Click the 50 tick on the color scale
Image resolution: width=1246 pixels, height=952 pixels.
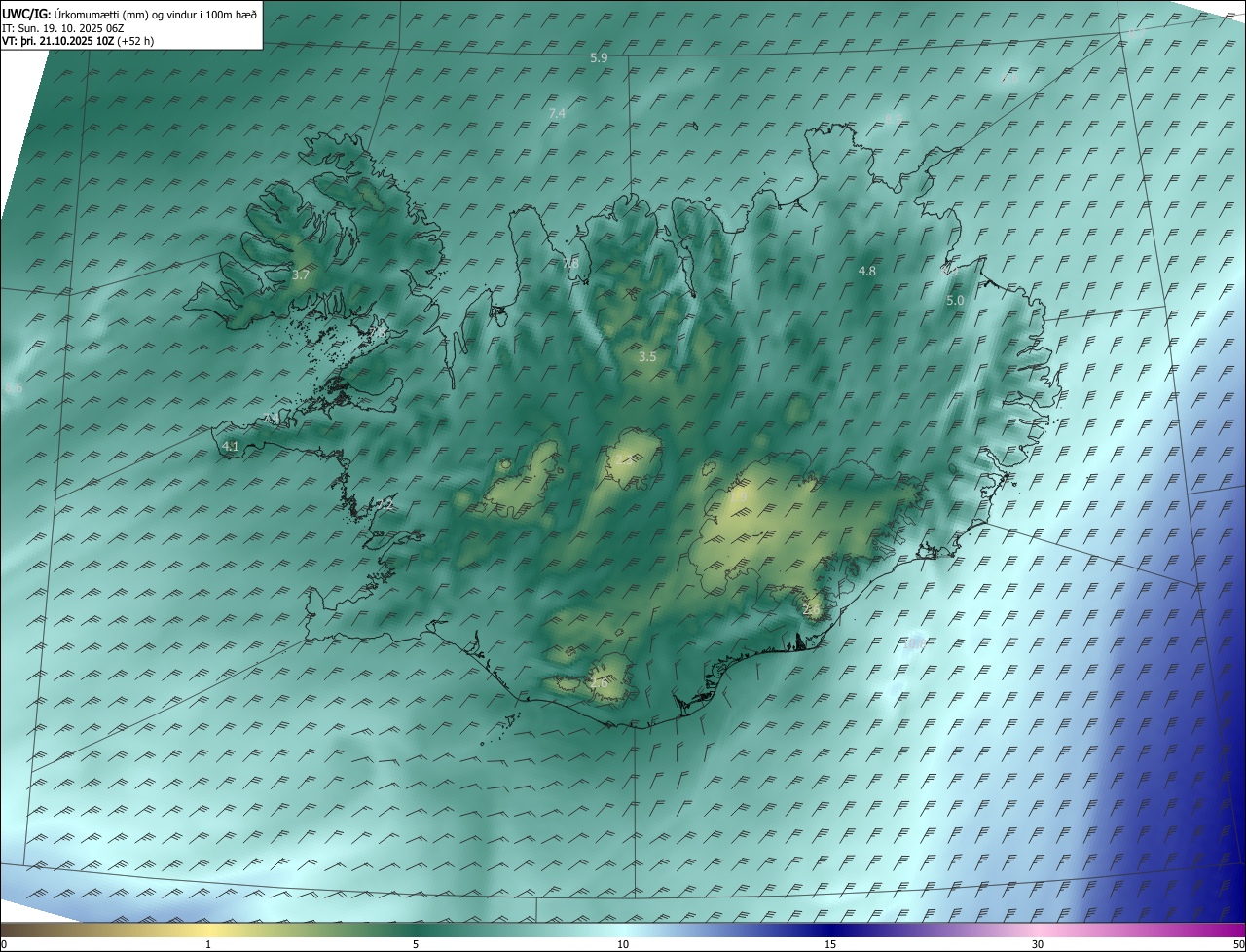coord(1238,944)
